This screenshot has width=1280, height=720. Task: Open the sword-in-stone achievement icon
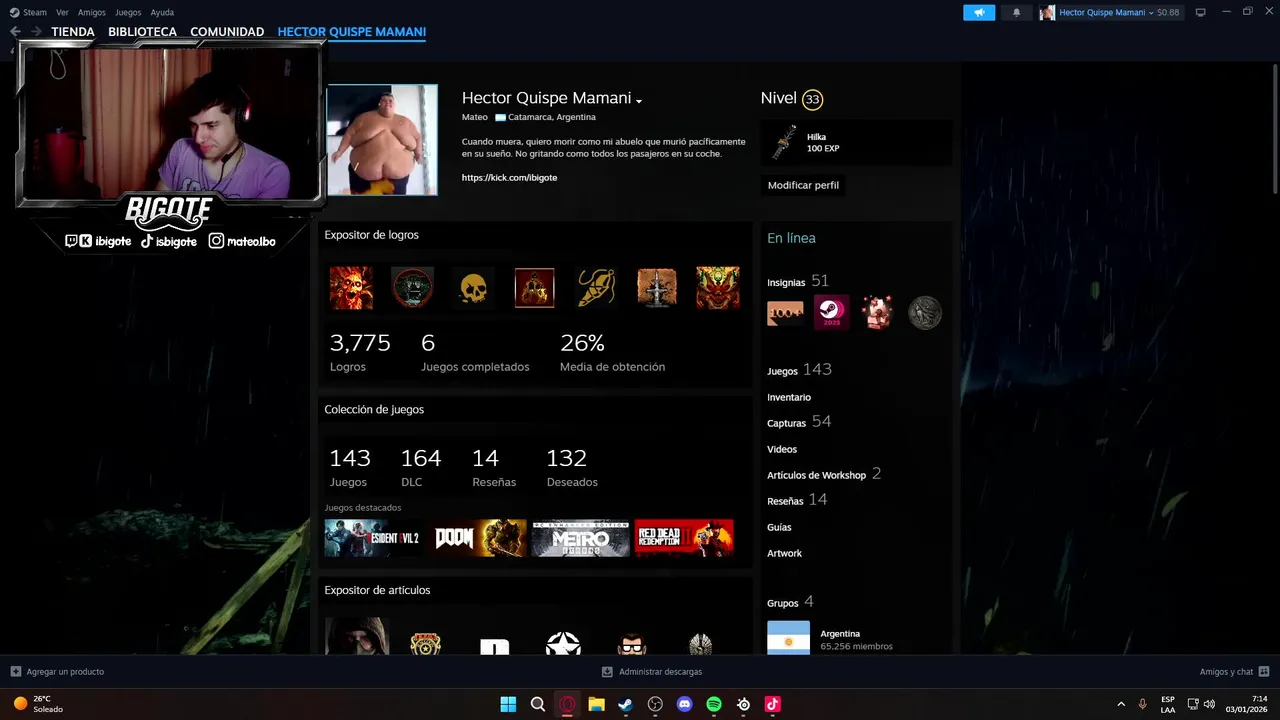(x=657, y=288)
